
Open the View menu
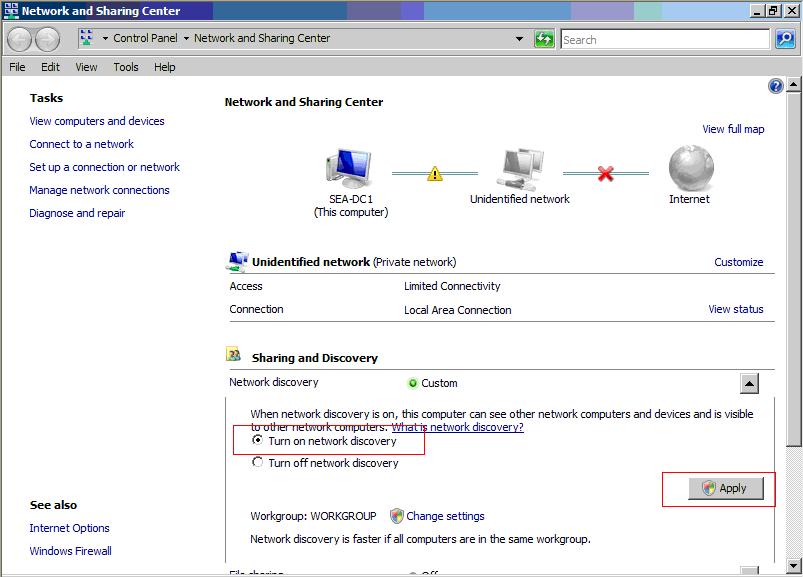tap(86, 67)
